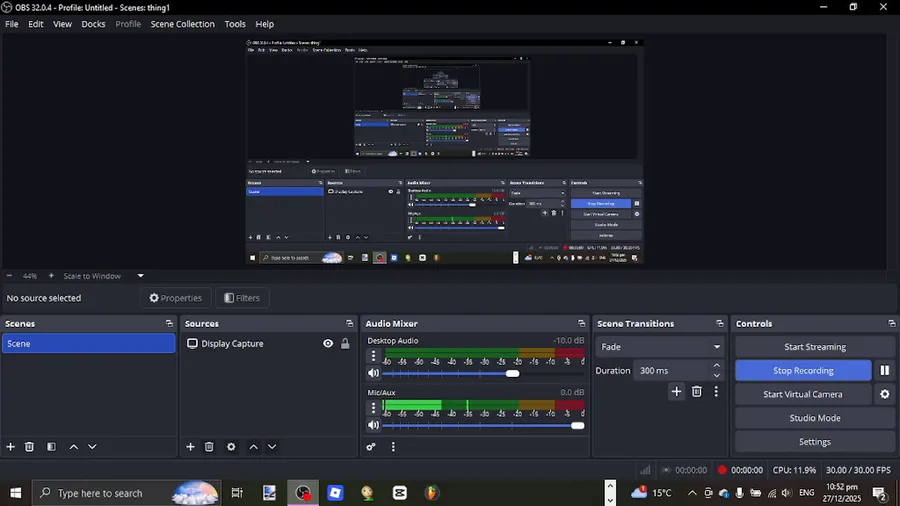Pop out the Audio Mixer dock
The width and height of the screenshot is (900, 506).
581,324
